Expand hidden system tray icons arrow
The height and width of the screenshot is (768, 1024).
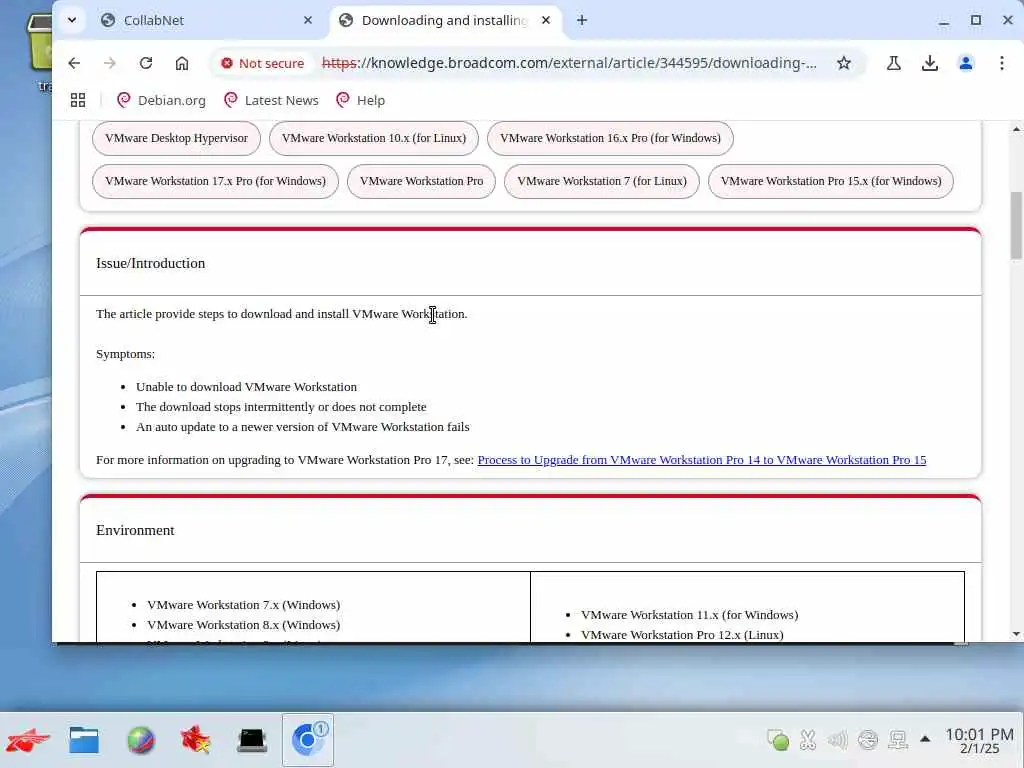[925, 739]
